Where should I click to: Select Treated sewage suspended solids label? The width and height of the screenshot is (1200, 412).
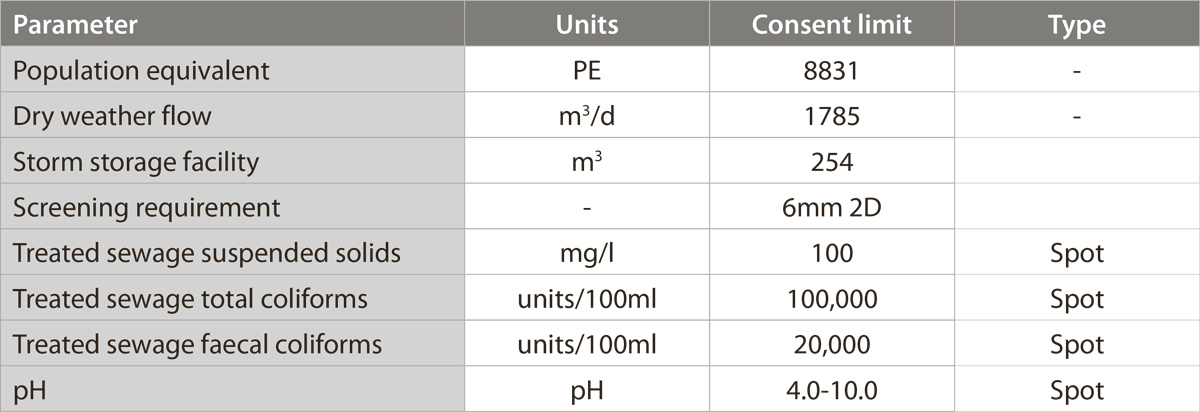206,253
